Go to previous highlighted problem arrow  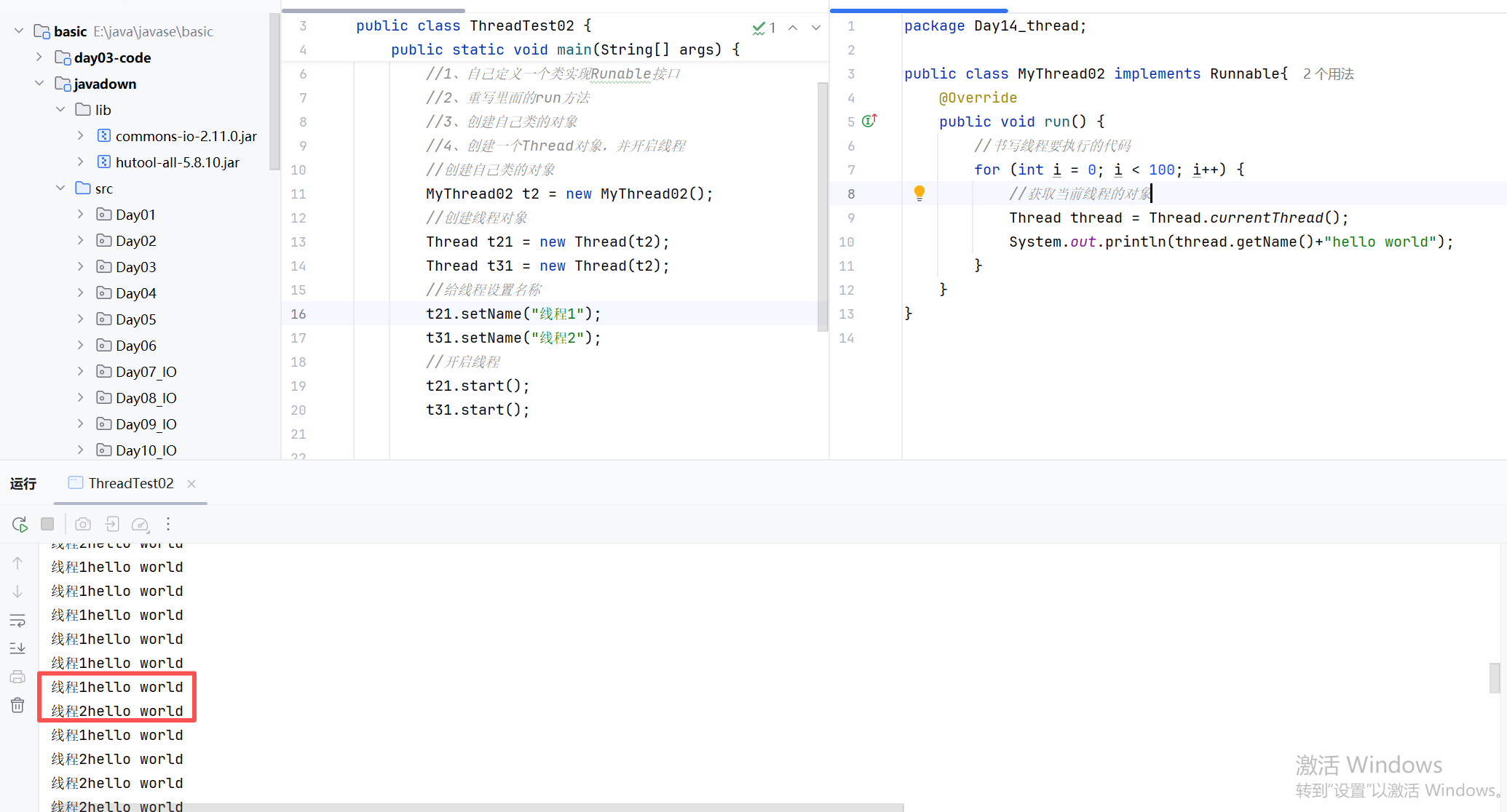(x=793, y=28)
